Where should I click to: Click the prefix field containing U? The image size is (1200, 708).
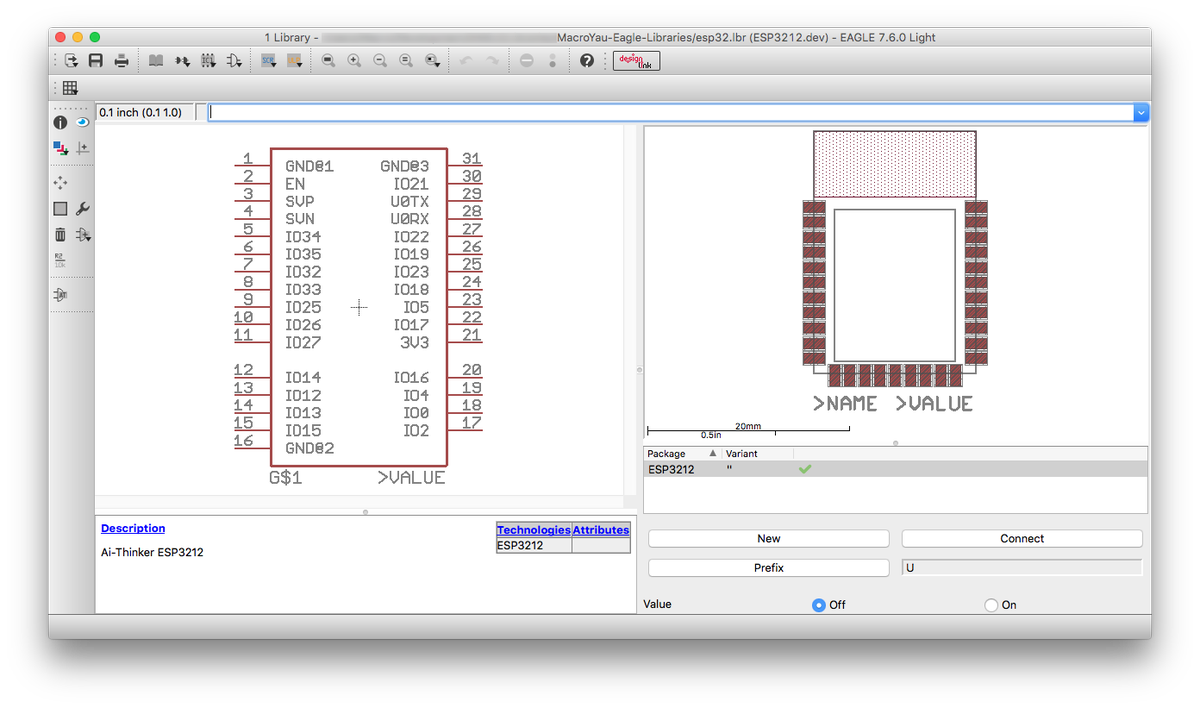1022,568
